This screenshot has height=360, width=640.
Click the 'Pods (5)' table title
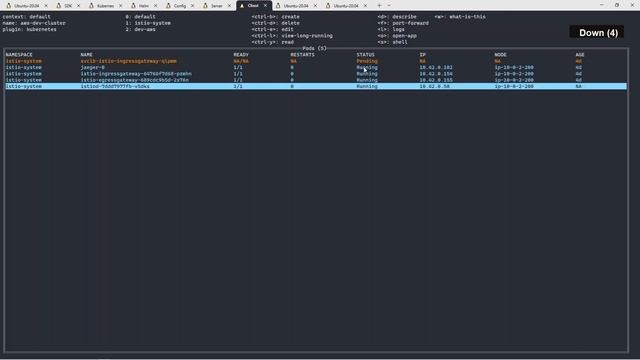(x=314, y=48)
